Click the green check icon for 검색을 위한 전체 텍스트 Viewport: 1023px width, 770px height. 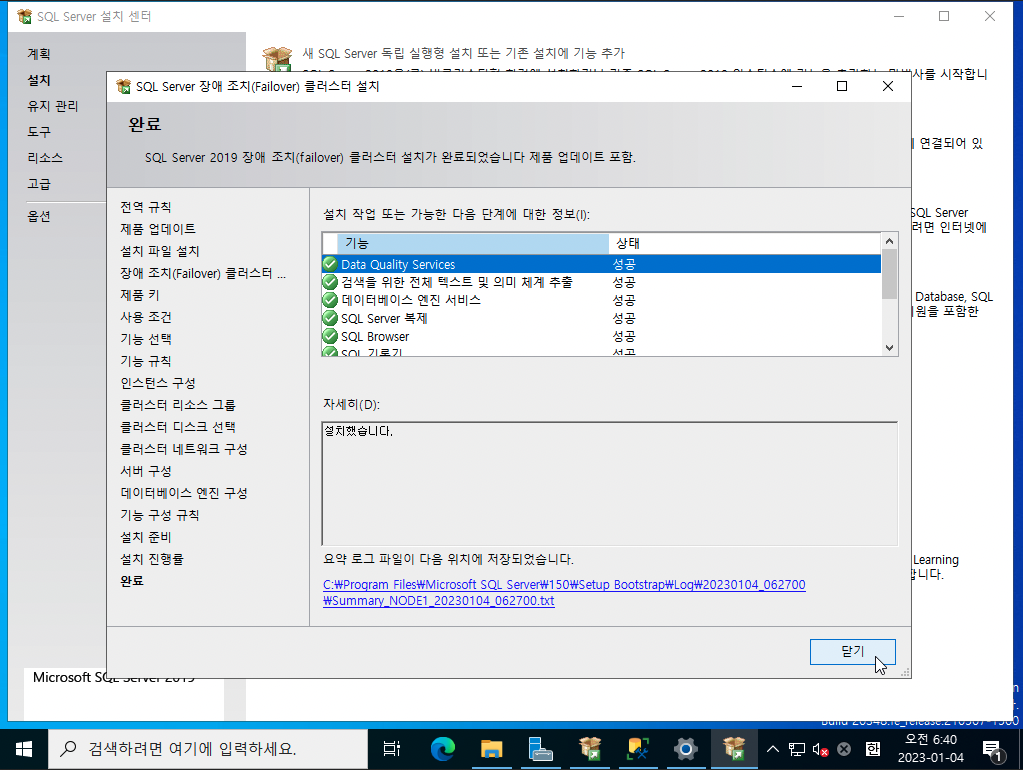(330, 283)
